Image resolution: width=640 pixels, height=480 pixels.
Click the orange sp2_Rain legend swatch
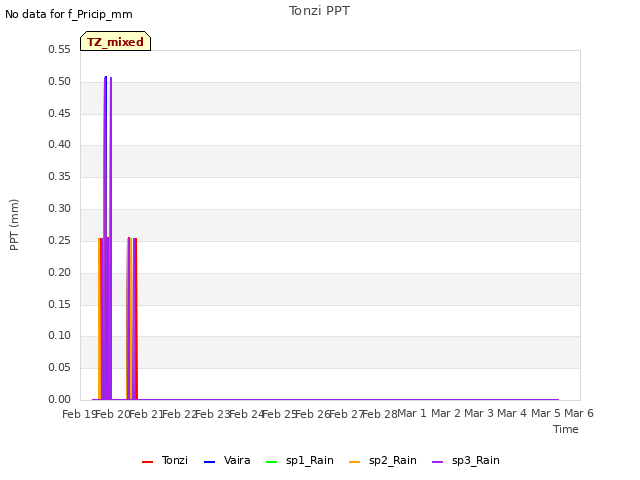[x=355, y=462]
